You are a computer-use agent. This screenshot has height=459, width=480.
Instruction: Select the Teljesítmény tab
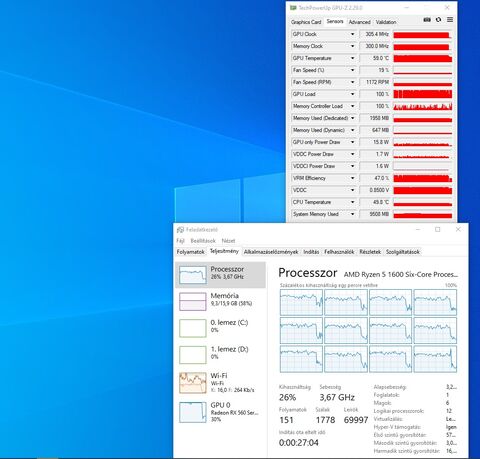click(224, 251)
